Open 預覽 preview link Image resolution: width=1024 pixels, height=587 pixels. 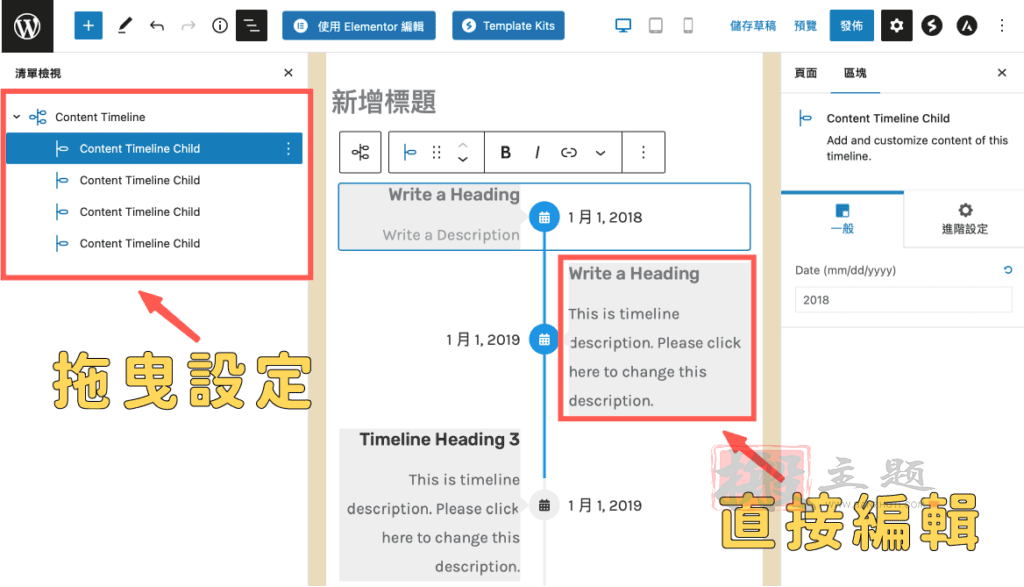[805, 26]
